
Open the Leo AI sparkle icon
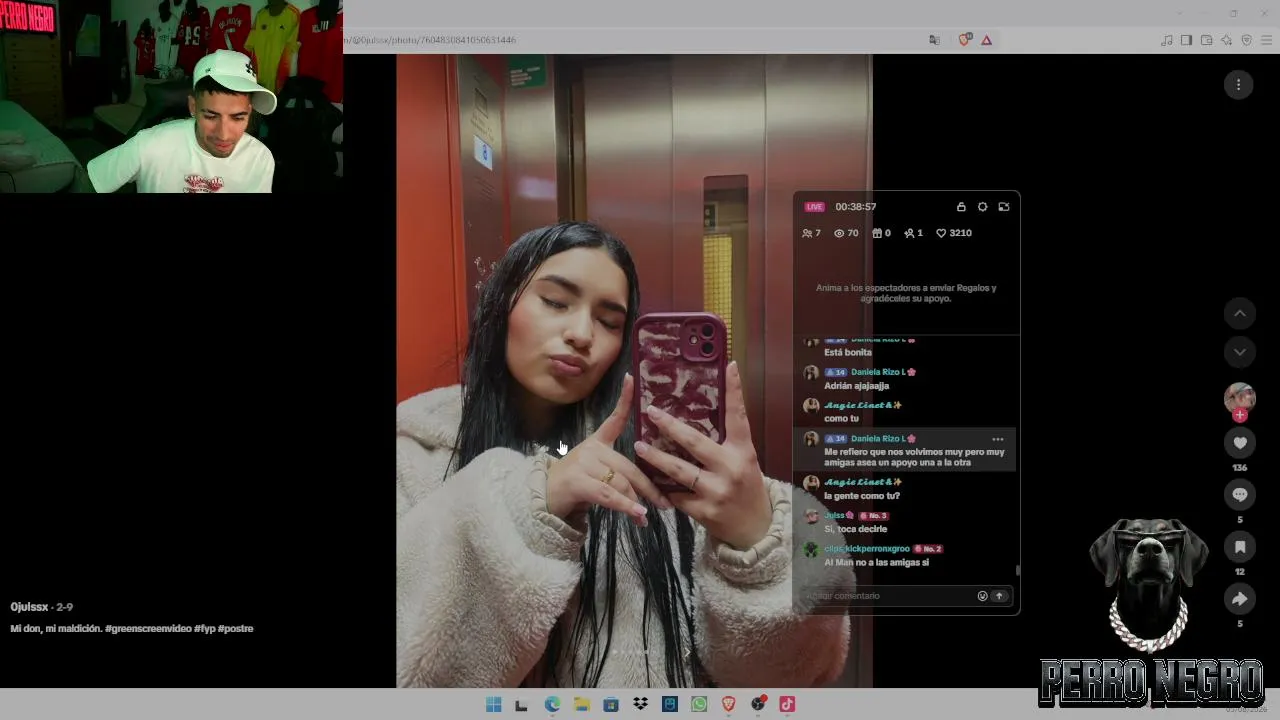point(1226,40)
